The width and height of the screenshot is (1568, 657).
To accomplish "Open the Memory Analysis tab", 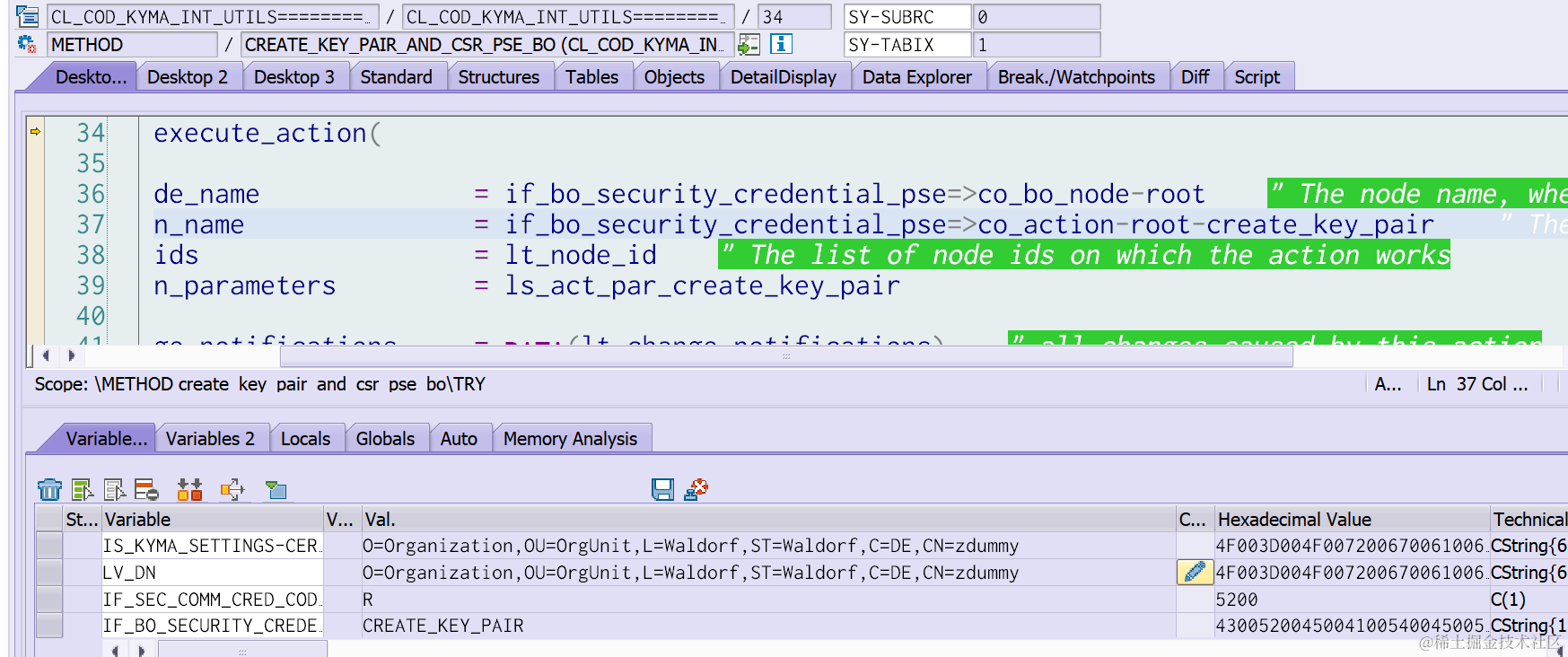I will (x=570, y=439).
